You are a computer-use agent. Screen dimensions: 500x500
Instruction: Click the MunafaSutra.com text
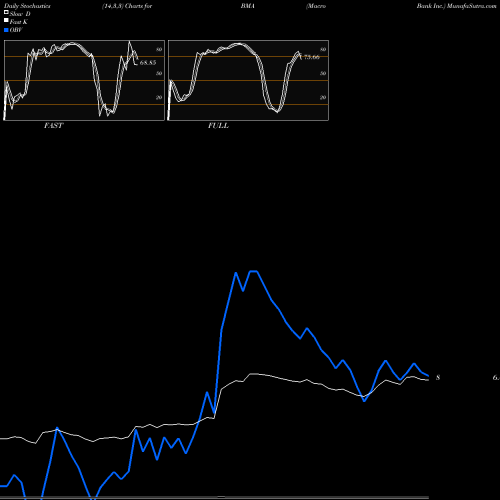point(471,6)
